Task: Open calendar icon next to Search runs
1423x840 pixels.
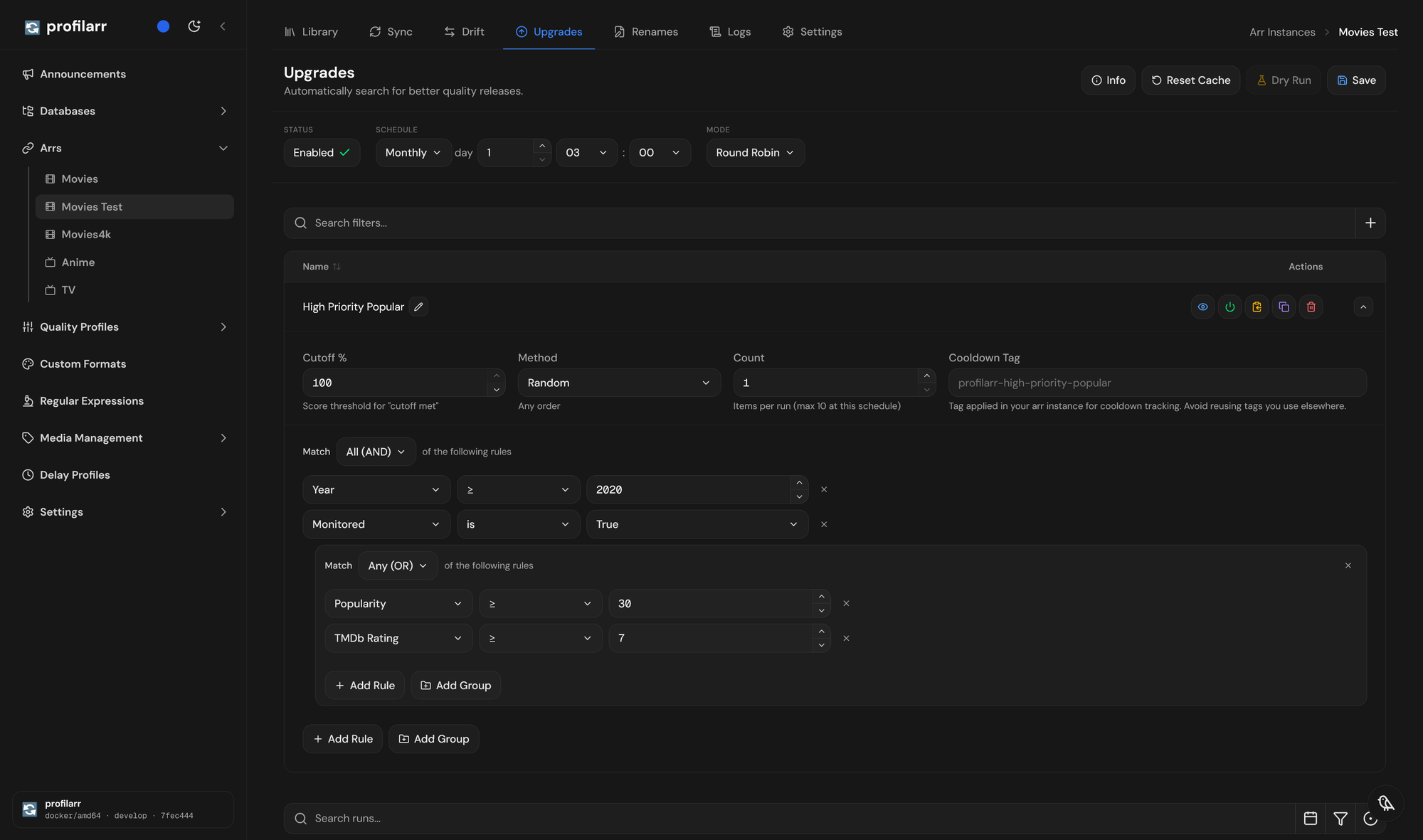Action: point(1310,818)
